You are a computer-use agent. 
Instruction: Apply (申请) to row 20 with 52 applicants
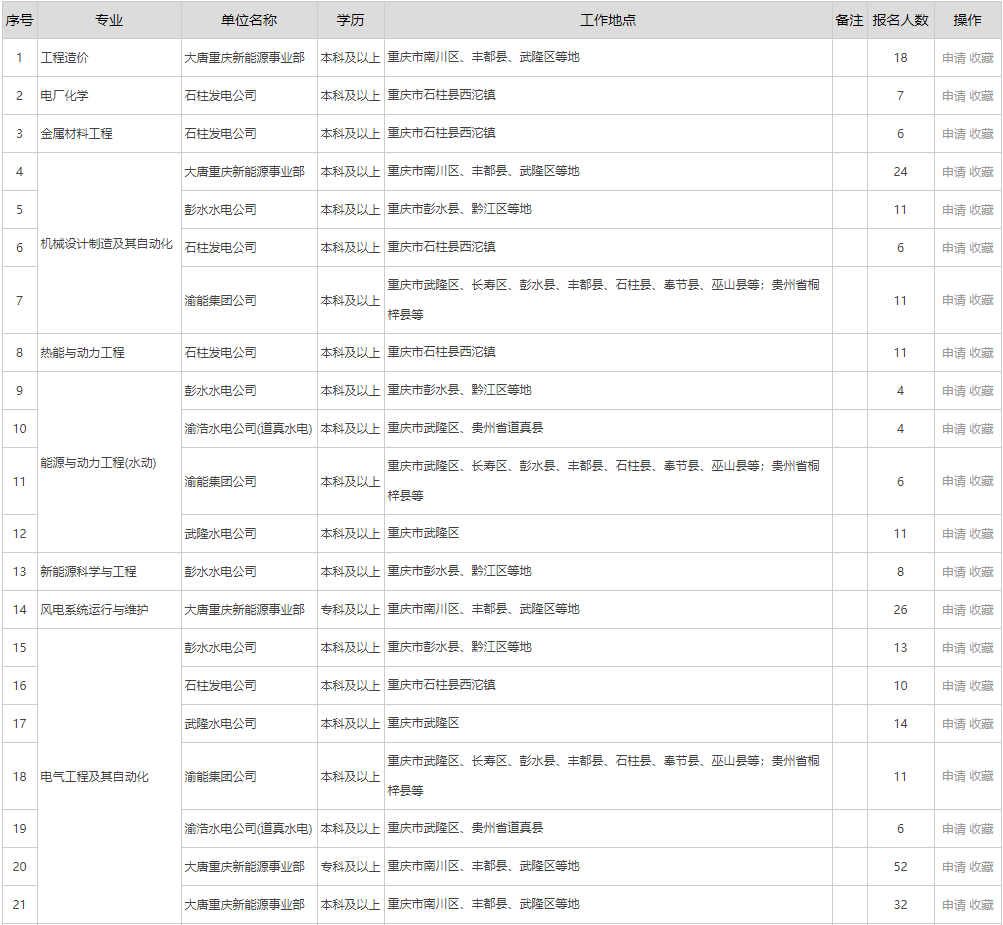(953, 867)
